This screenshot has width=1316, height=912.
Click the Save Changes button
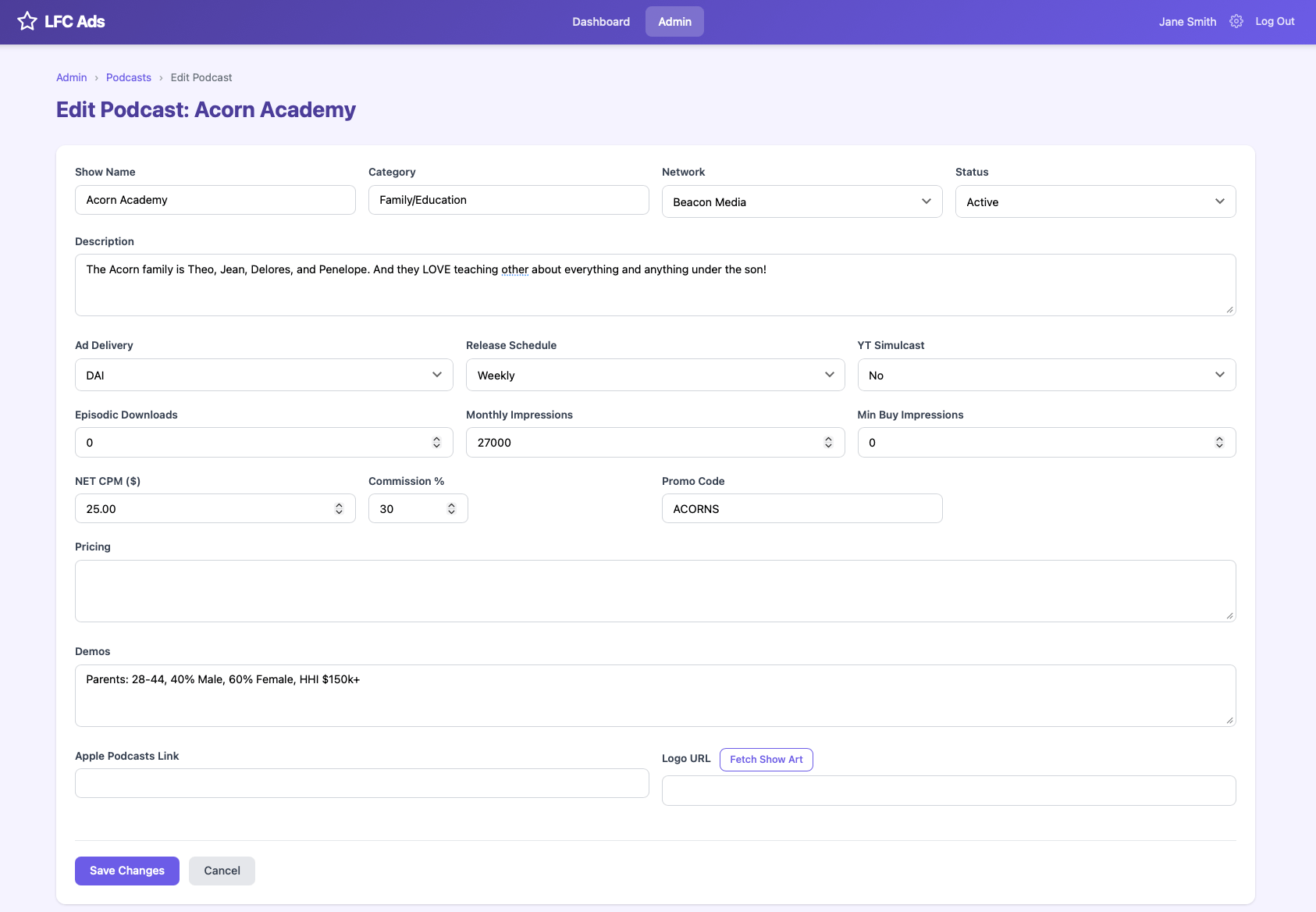126,870
